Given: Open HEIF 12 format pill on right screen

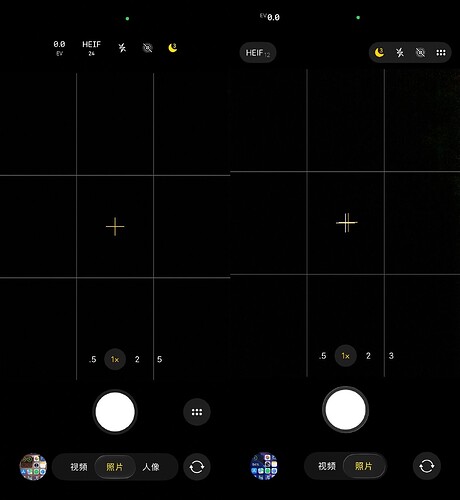Looking at the screenshot, I should (258, 53).
